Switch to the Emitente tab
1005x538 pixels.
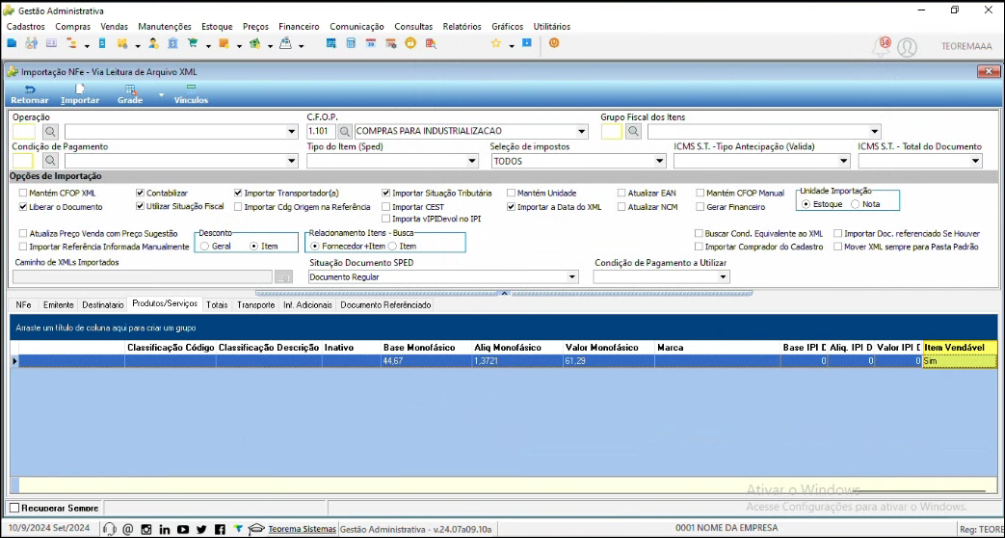point(58,305)
